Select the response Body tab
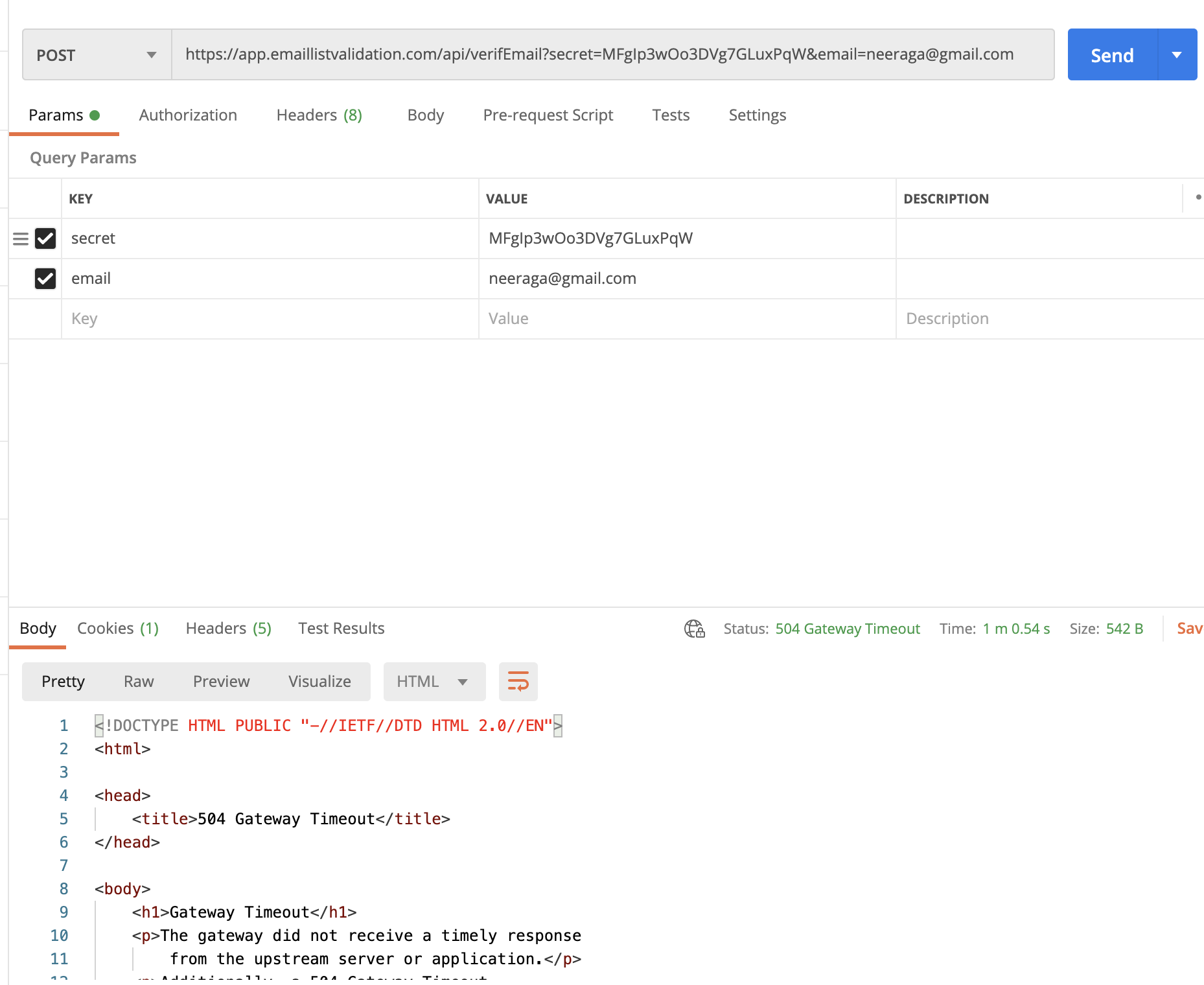This screenshot has width=1204, height=985. 38,629
